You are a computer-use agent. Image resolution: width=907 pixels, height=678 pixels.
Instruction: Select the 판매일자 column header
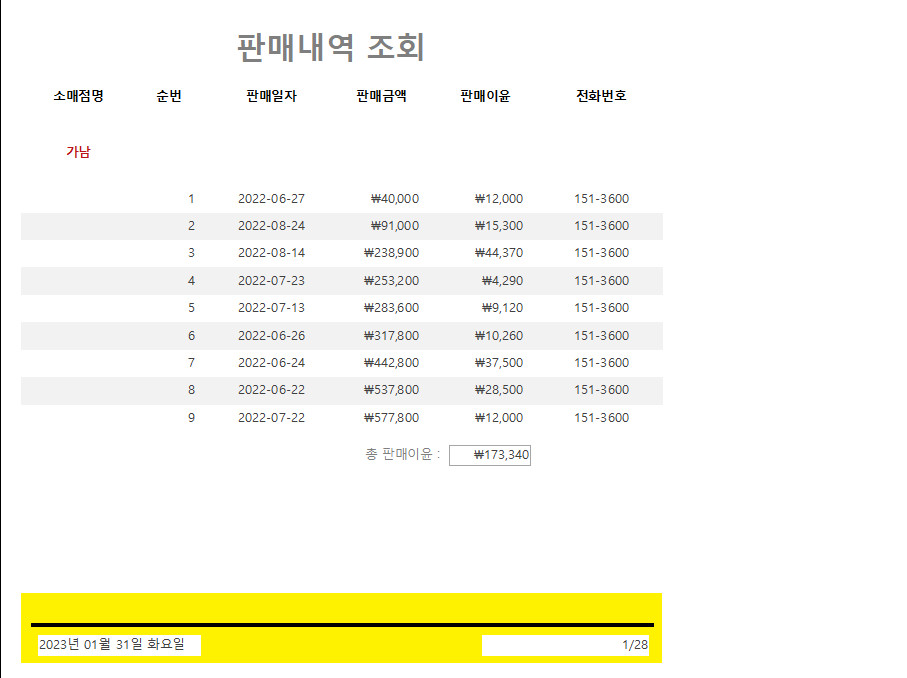tap(271, 96)
